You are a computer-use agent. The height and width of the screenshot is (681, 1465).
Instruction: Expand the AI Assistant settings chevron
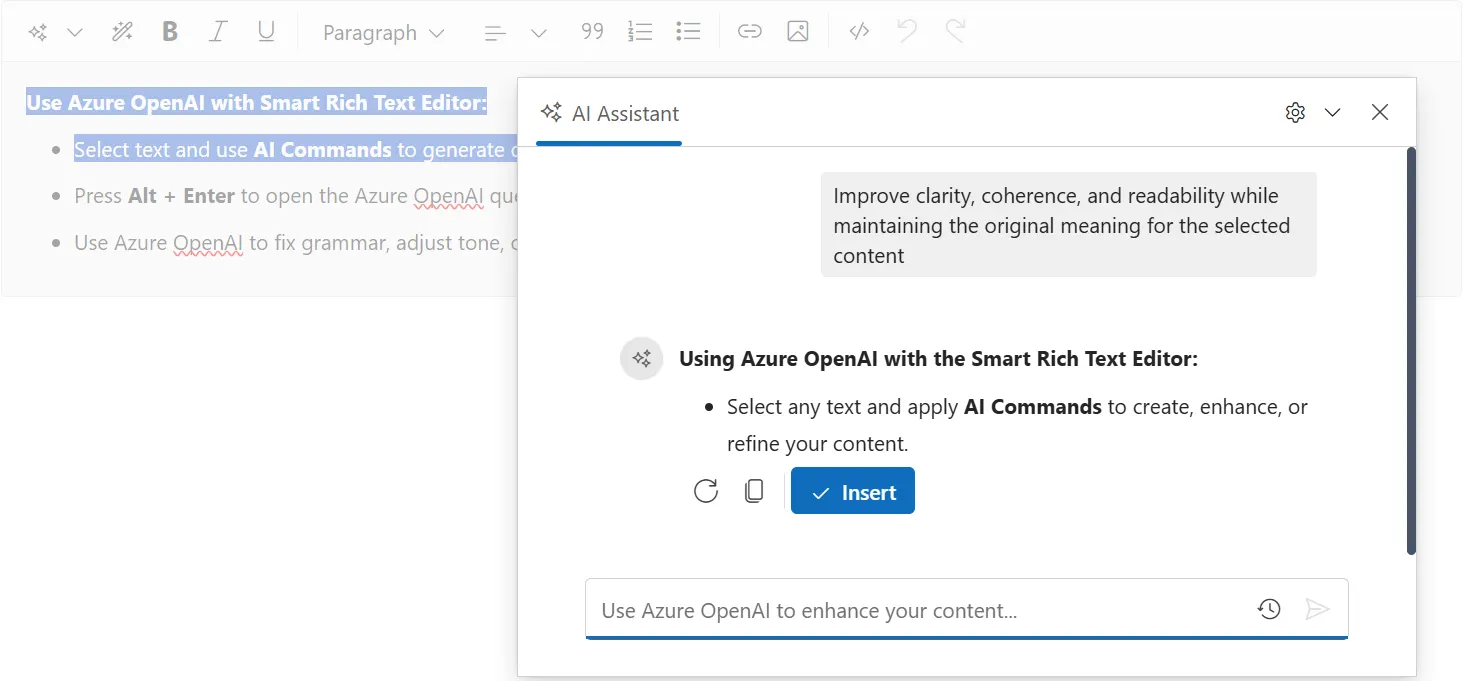[x=1332, y=113]
